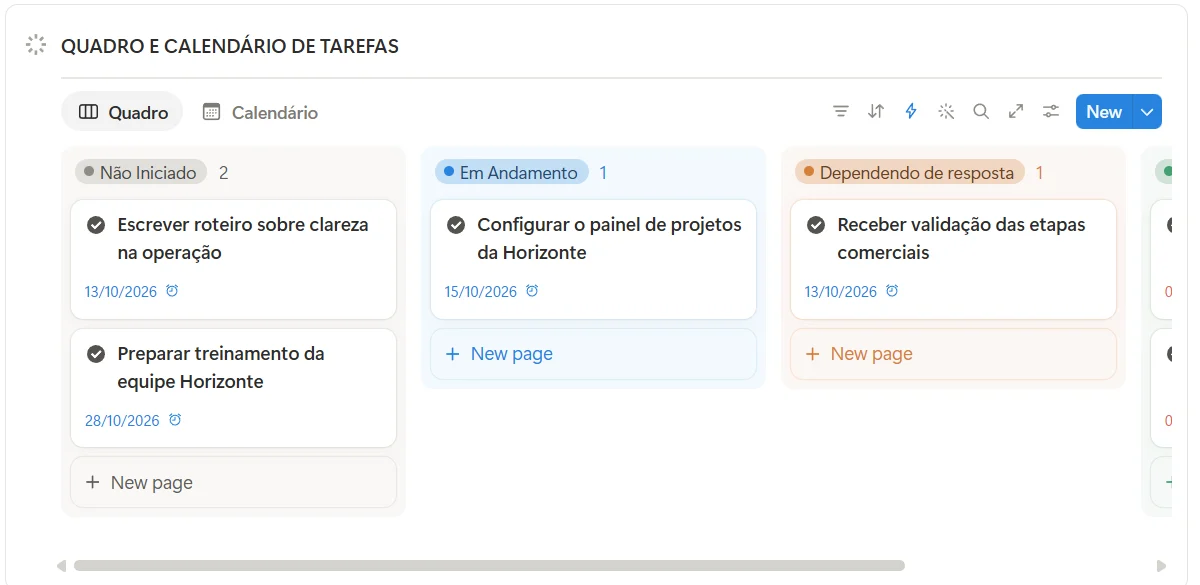Screen dimensions: 1200x585
Task: Click the reminder alarm icon beside 28/10/2026
Action: coord(175,420)
